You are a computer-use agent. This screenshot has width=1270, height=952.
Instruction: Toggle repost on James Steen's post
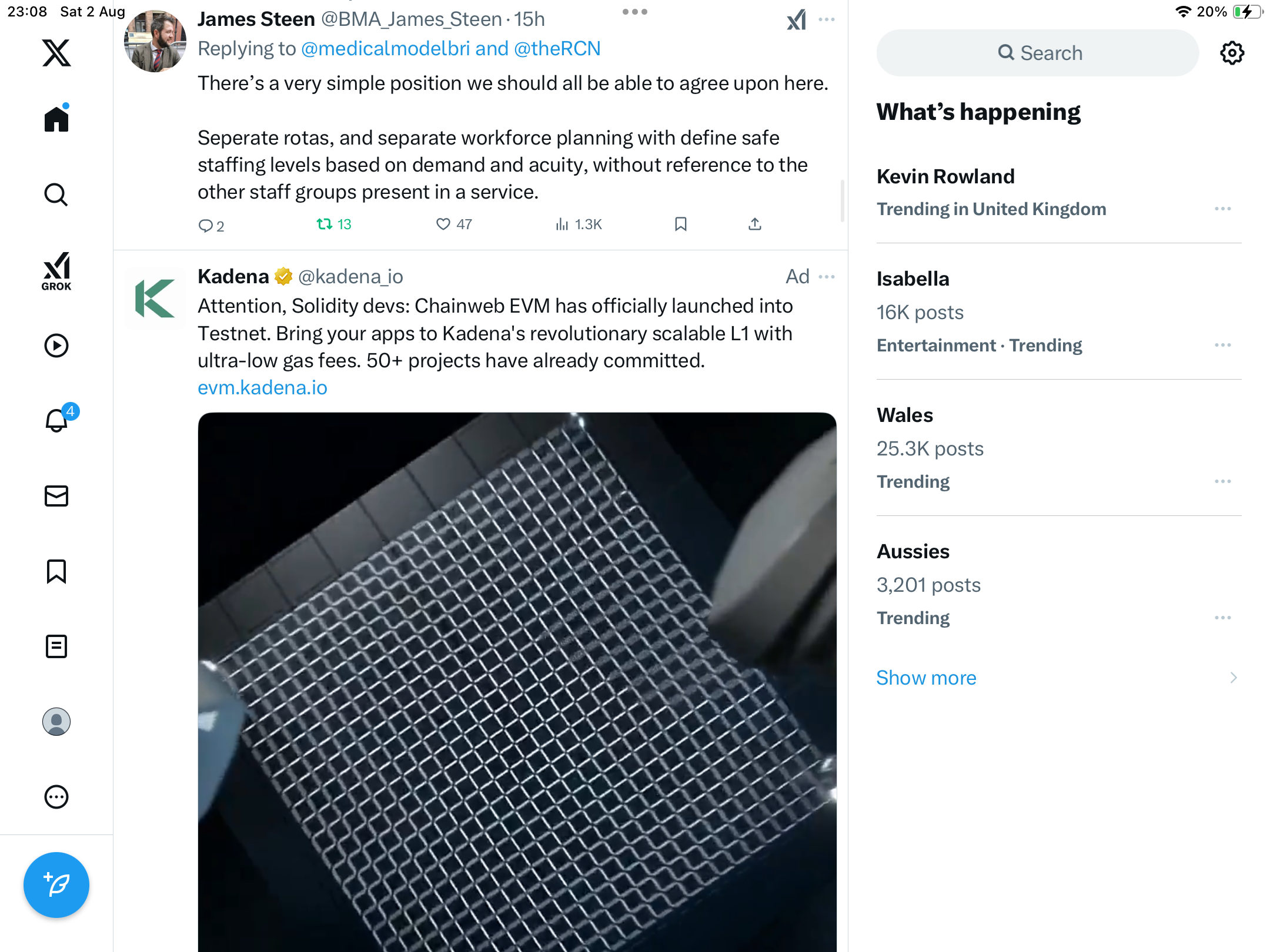[x=333, y=224]
